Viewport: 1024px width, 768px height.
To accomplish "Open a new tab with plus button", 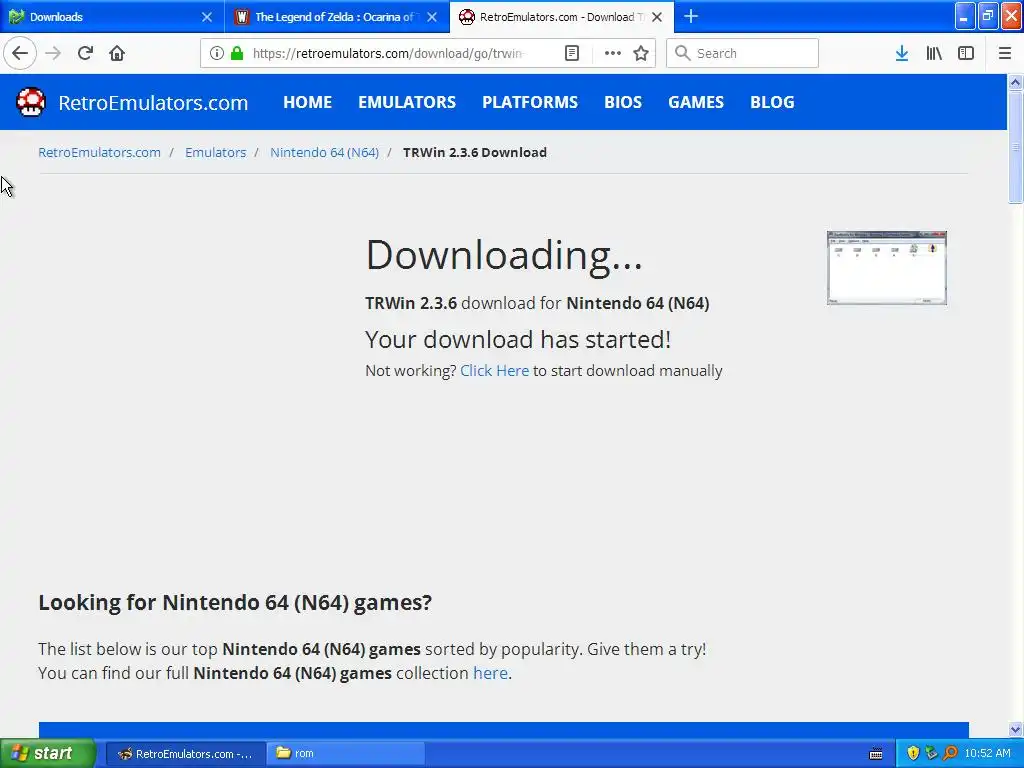I will pyautogui.click(x=691, y=16).
